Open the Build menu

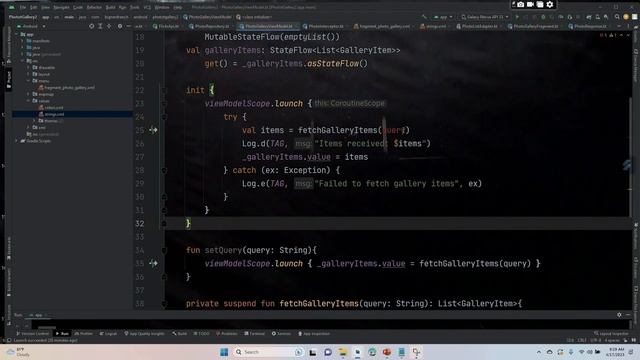tap(111, 7)
